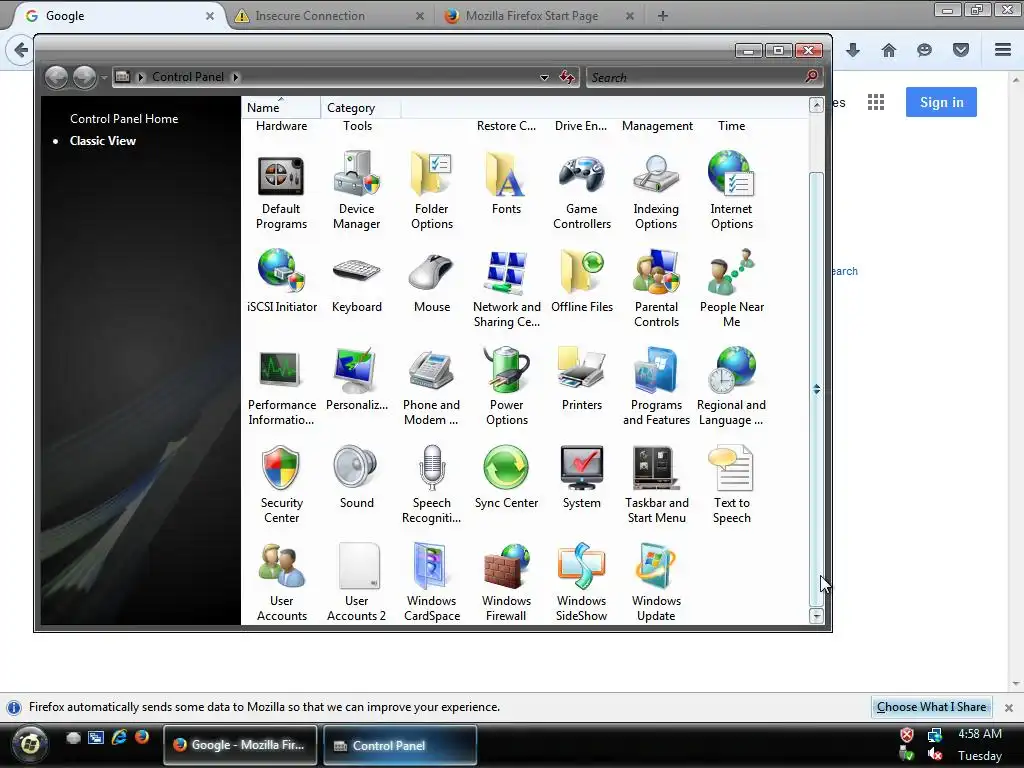Open Taskbar and Start Menu
The width and height of the screenshot is (1024, 768).
pos(656,484)
